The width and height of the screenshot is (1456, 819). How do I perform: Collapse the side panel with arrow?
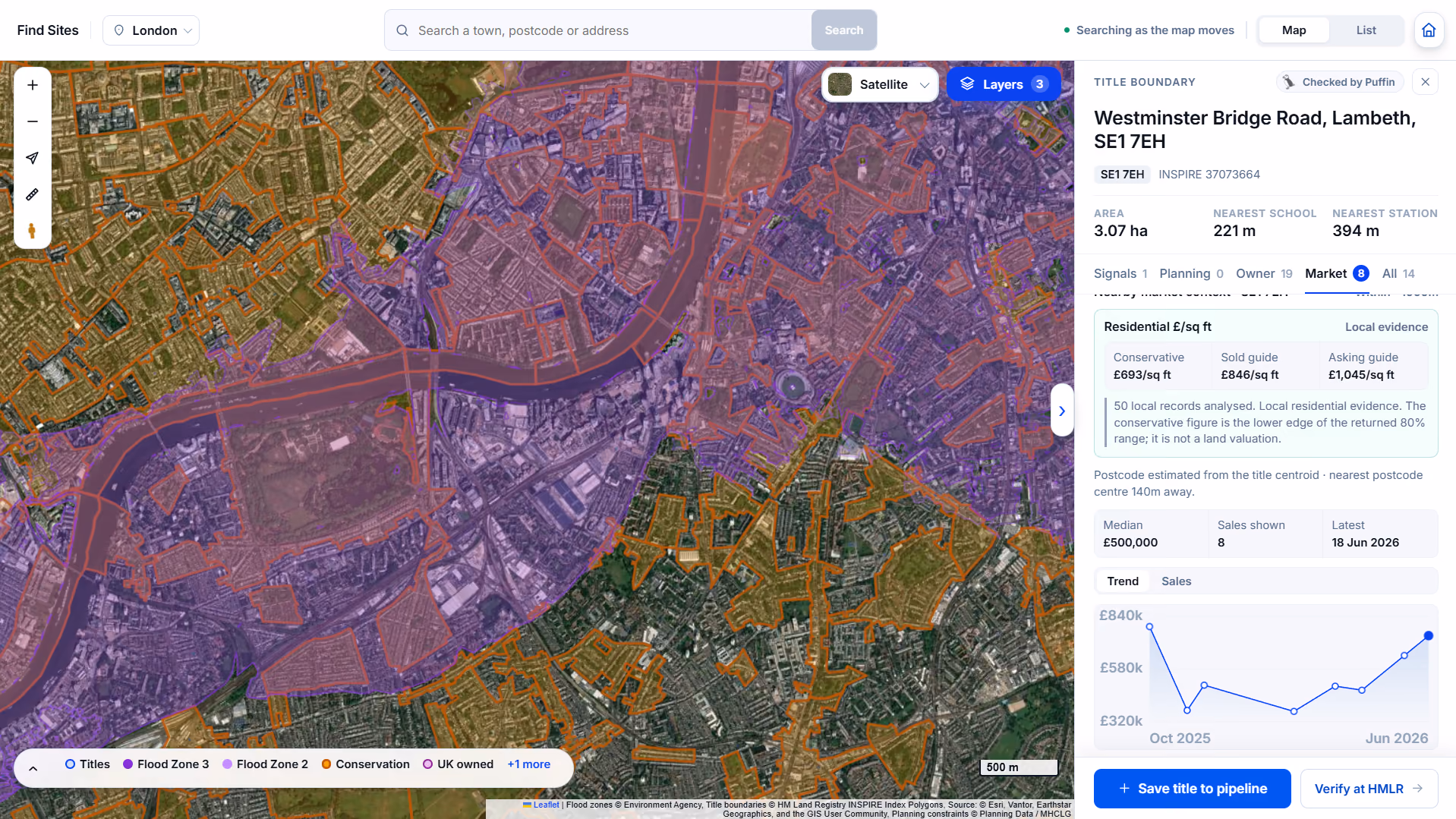click(x=1062, y=411)
